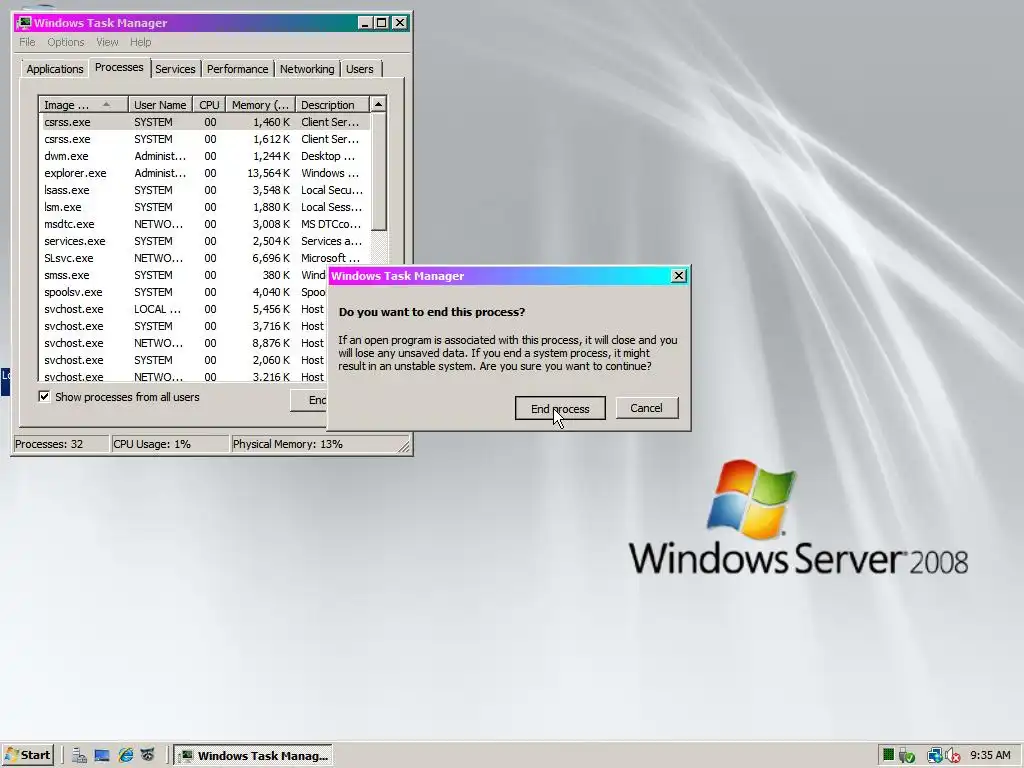Click the CPU Usage: 1% status entry
This screenshot has width=1024, height=768.
tap(170, 444)
